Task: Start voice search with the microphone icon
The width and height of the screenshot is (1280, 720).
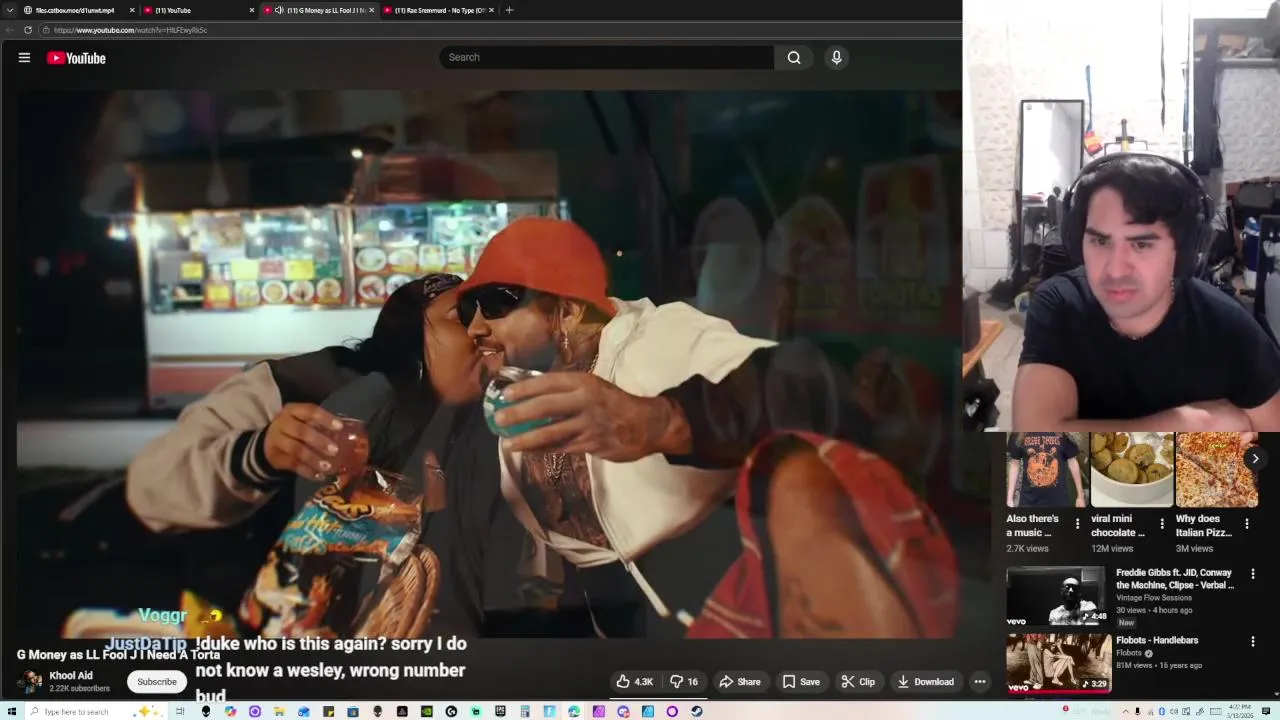Action: coord(837,57)
